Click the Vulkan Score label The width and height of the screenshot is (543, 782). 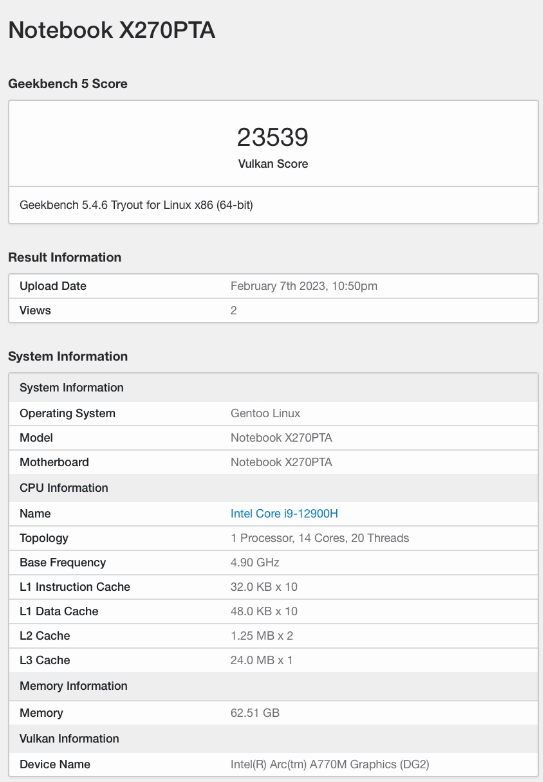click(x=273, y=164)
